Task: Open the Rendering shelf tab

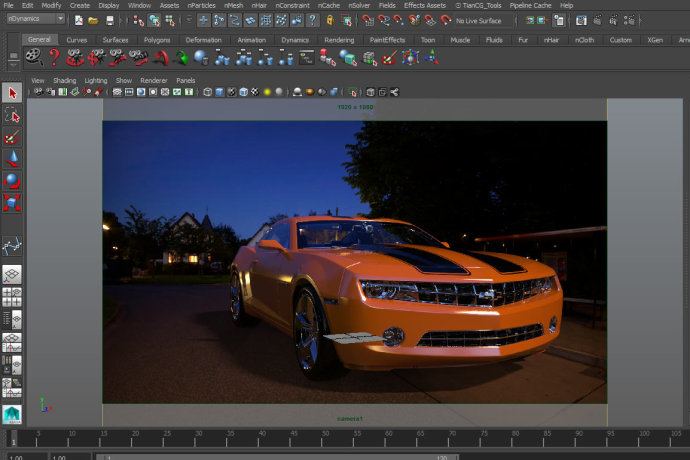Action: click(x=339, y=40)
